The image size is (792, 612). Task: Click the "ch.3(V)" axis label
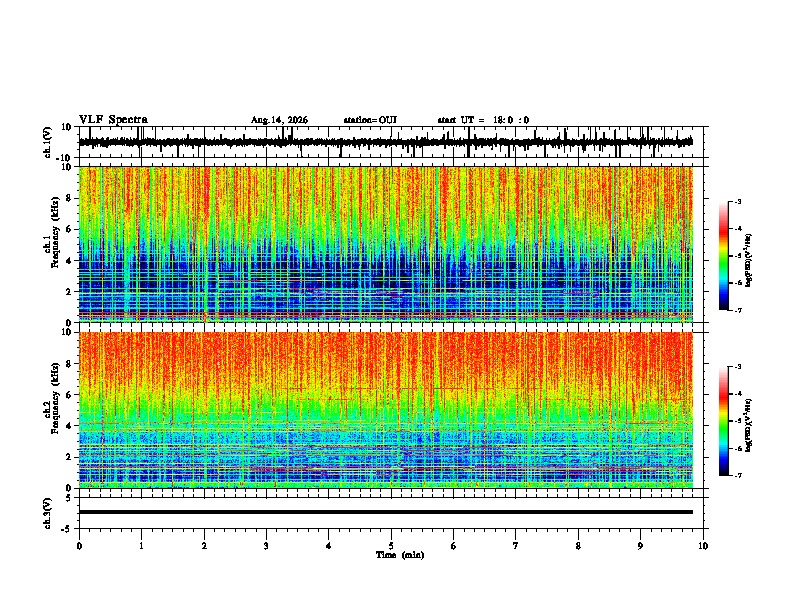point(48,513)
